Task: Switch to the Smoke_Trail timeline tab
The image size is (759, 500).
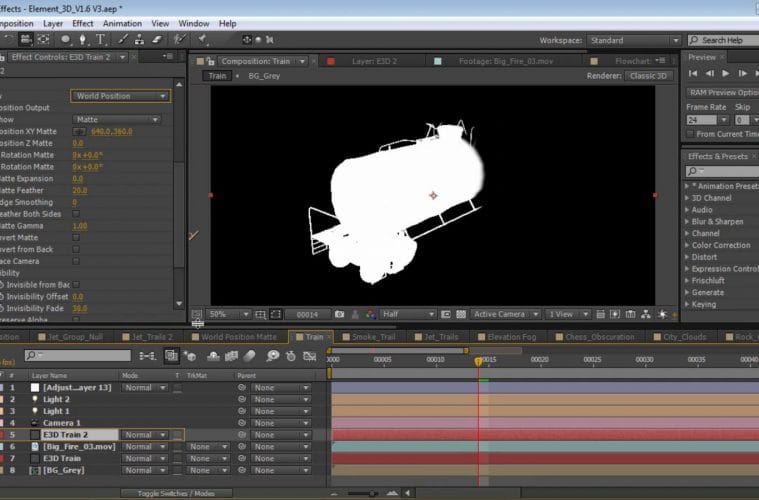Action: coord(372,337)
